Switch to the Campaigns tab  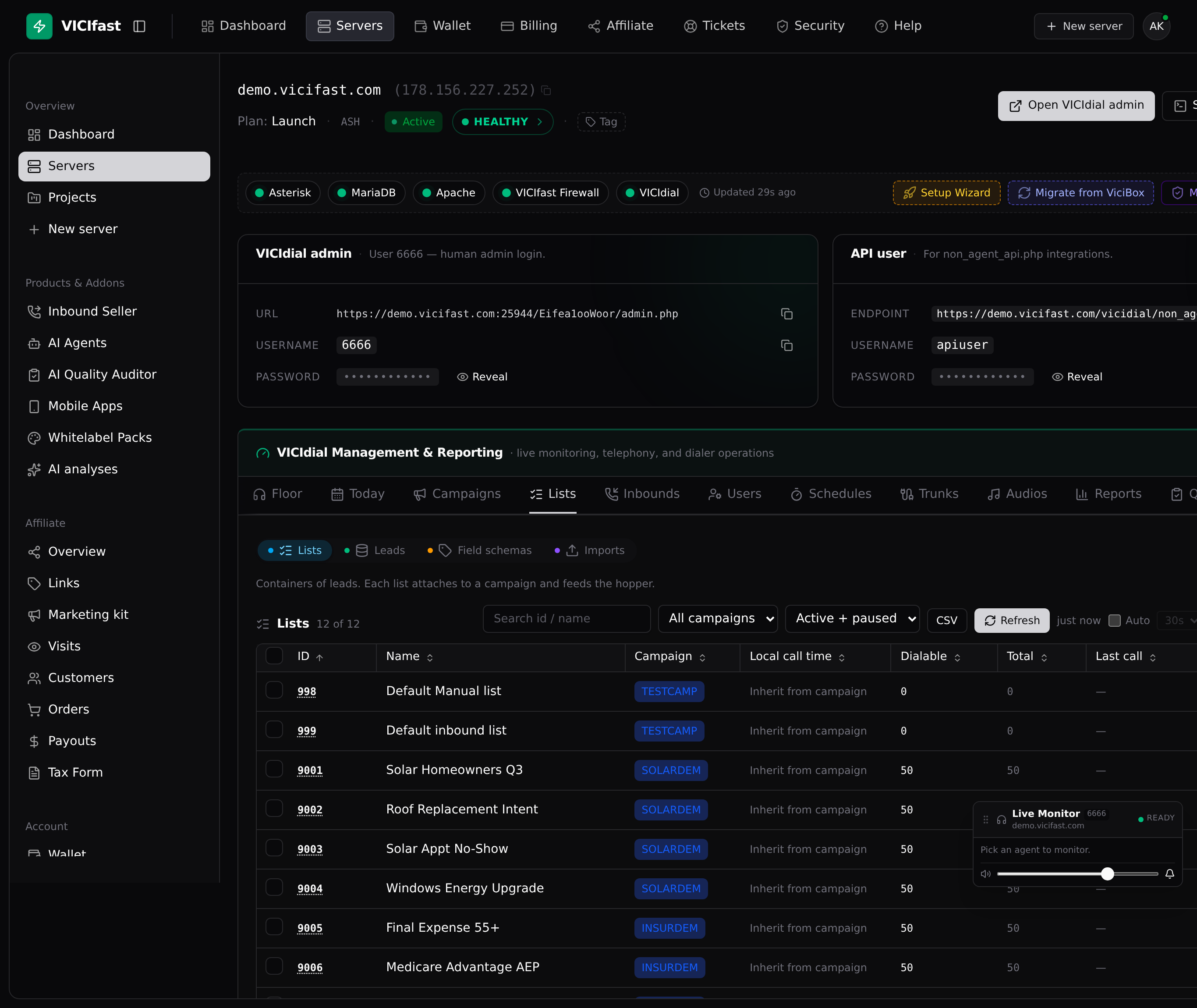(457, 494)
